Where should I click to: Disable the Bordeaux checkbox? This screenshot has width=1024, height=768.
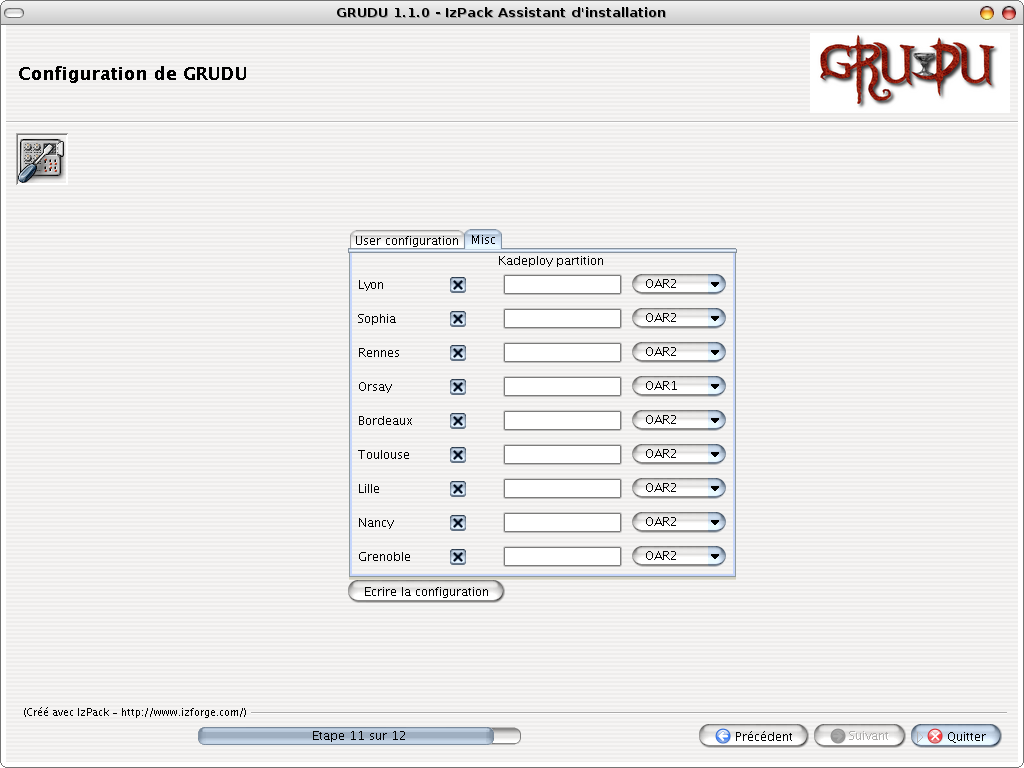click(458, 421)
